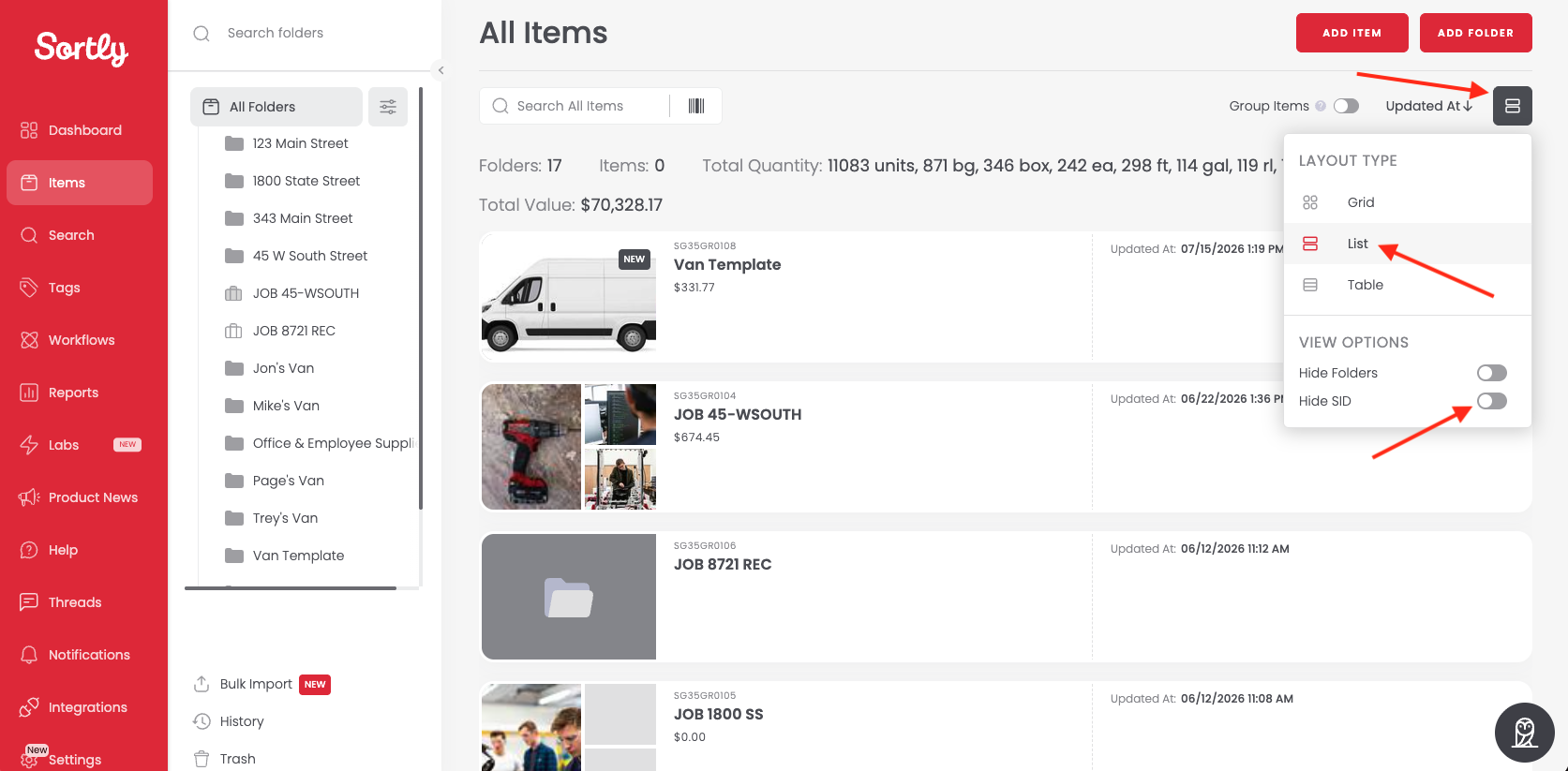1568x771 pixels.
Task: Open the JOB 8721 REC item card title
Action: pyautogui.click(x=723, y=564)
